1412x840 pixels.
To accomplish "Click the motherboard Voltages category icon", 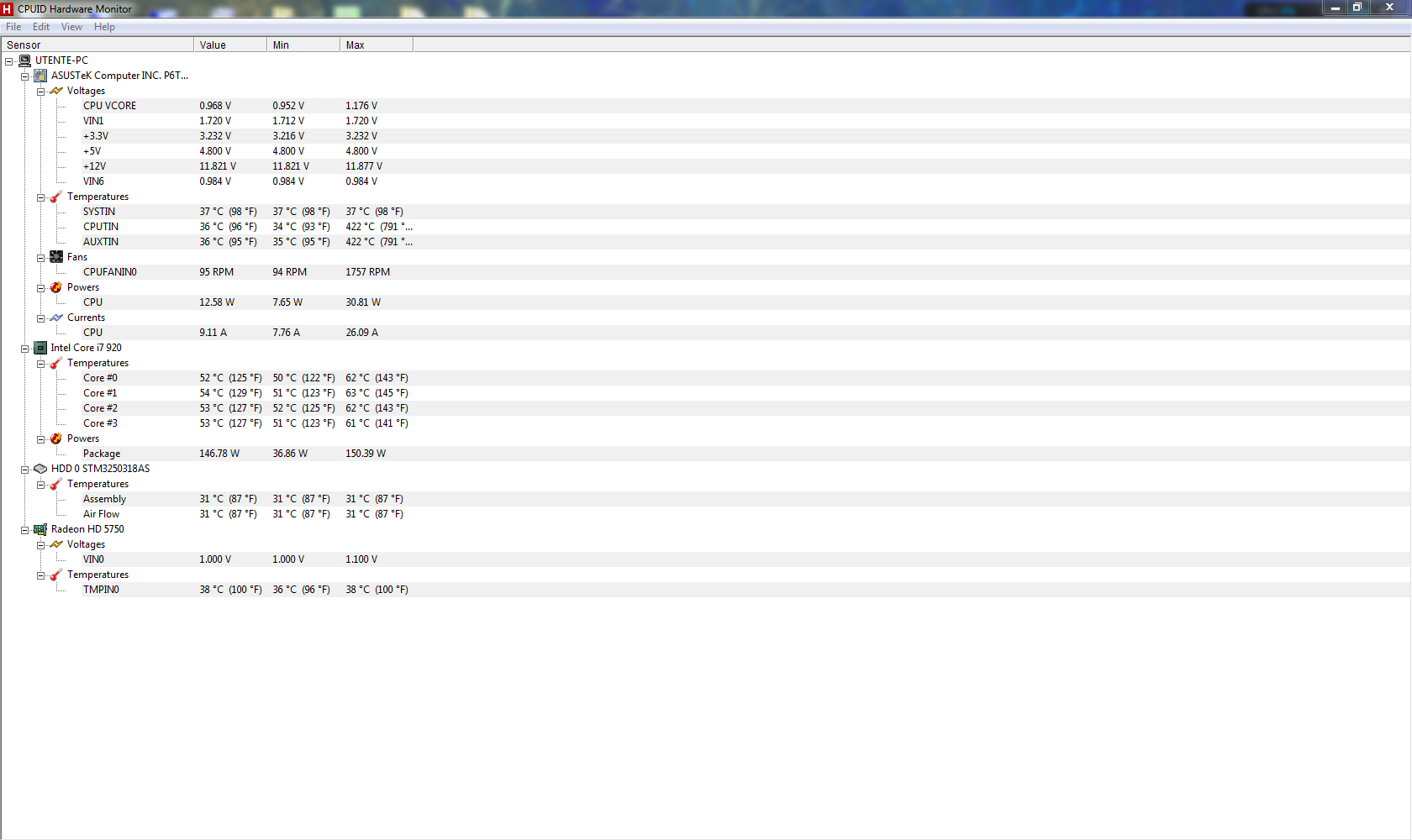I will 56,91.
